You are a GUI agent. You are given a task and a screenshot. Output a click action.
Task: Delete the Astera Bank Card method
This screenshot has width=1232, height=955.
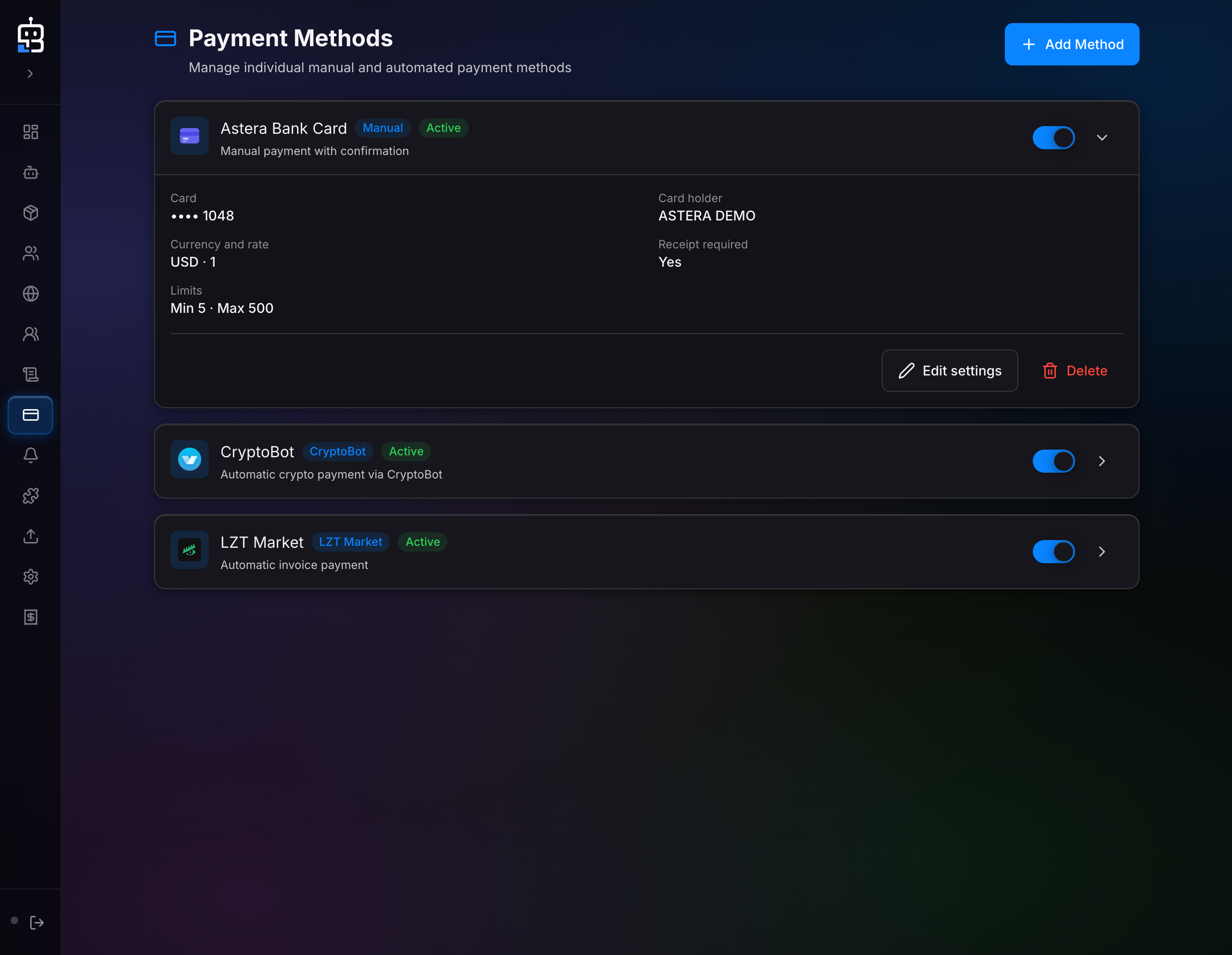coord(1075,371)
